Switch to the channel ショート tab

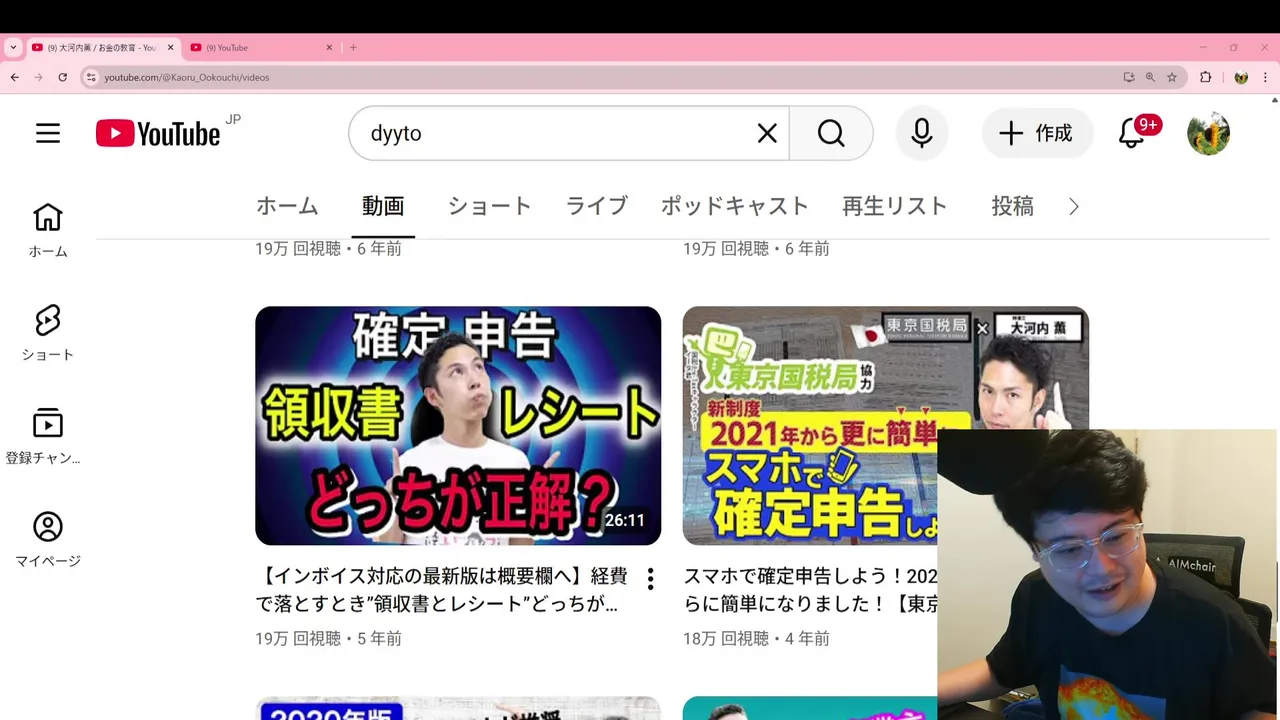489,206
